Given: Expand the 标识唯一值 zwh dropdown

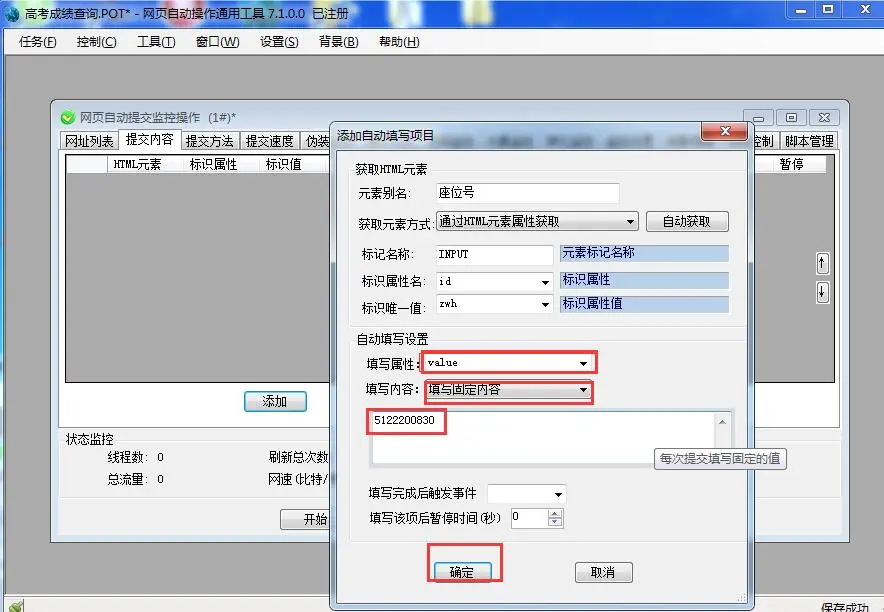Looking at the screenshot, I should click(545, 305).
